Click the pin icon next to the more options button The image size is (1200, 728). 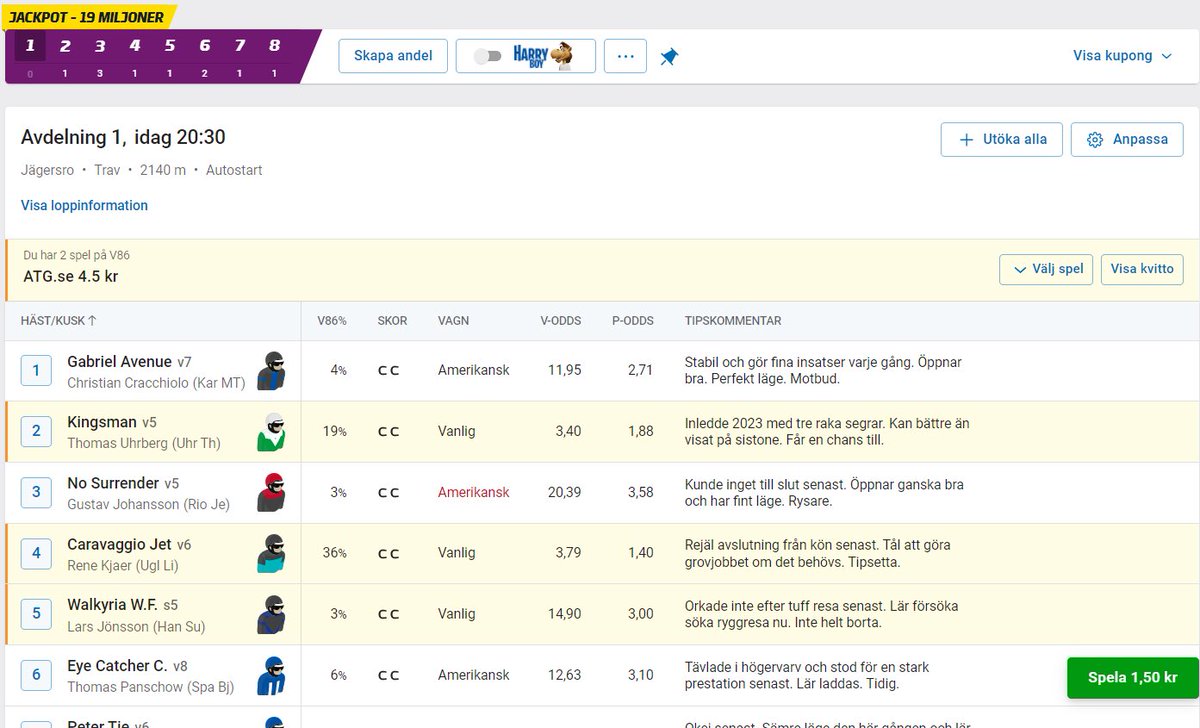(x=669, y=57)
